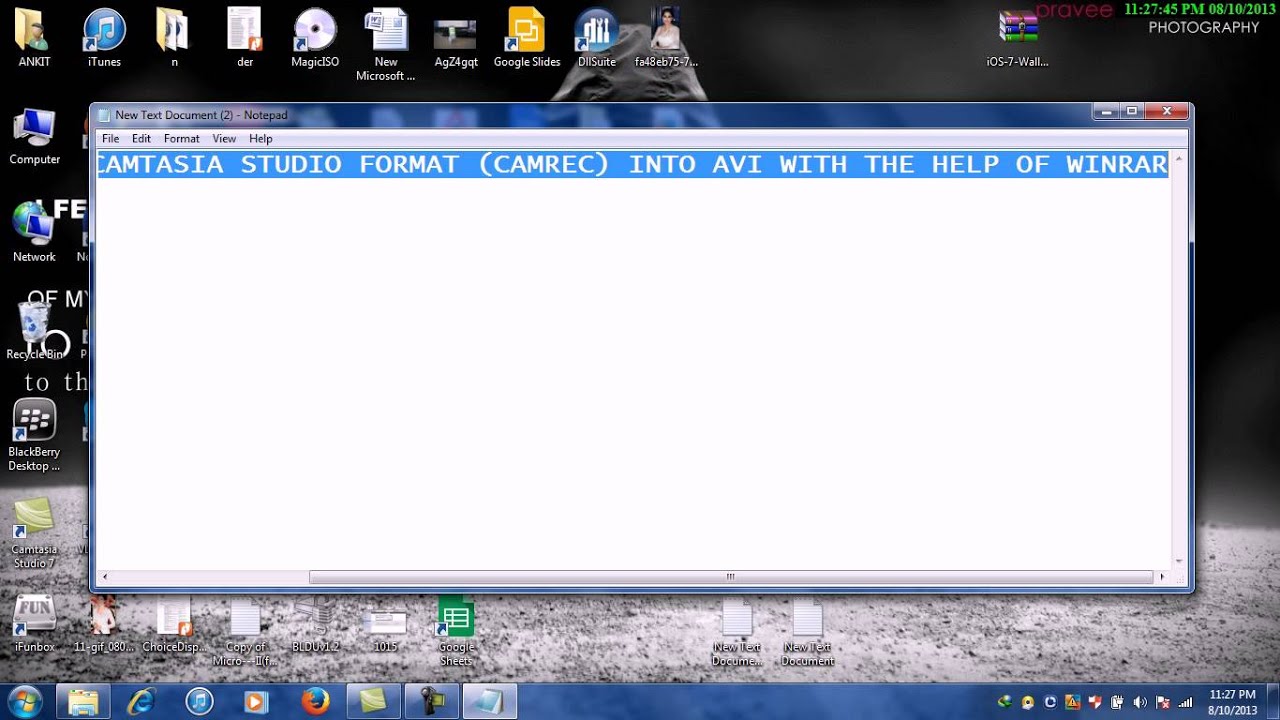
Task: Select the BLDUv1.2 archive icon
Action: click(x=315, y=624)
